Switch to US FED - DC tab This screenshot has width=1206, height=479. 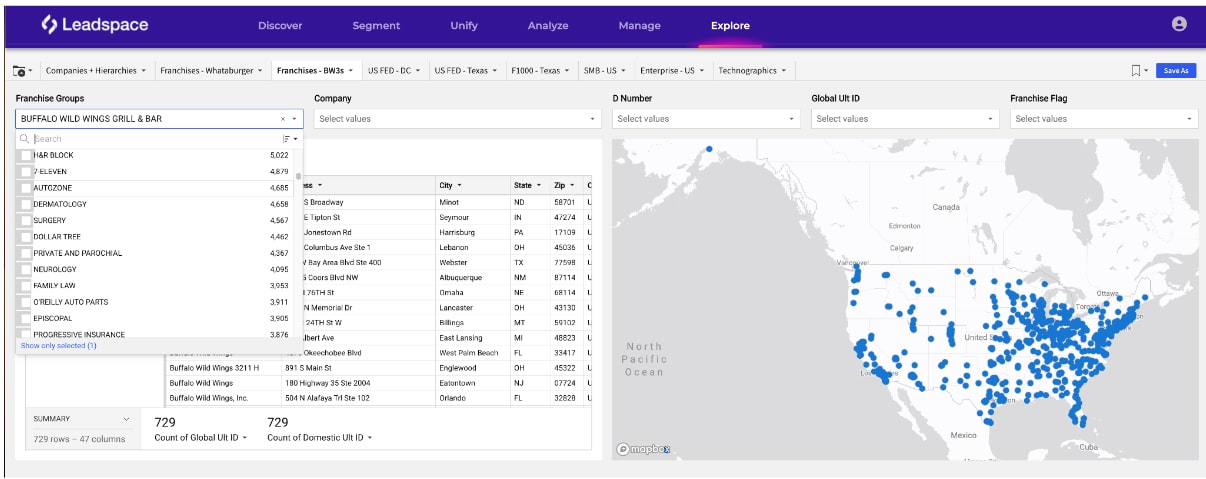pos(395,71)
